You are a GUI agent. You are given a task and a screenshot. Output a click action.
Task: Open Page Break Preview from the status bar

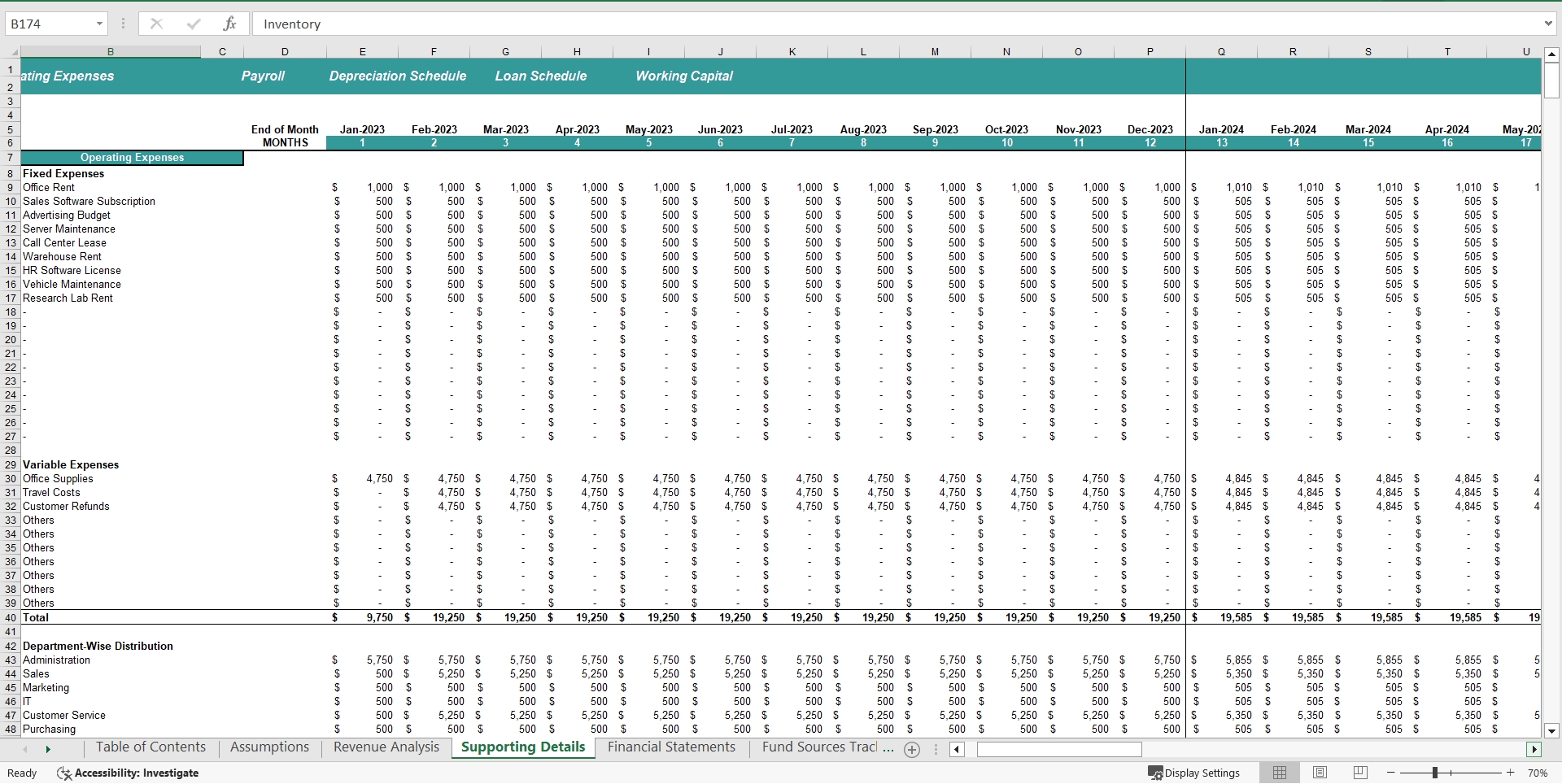pyautogui.click(x=1359, y=773)
